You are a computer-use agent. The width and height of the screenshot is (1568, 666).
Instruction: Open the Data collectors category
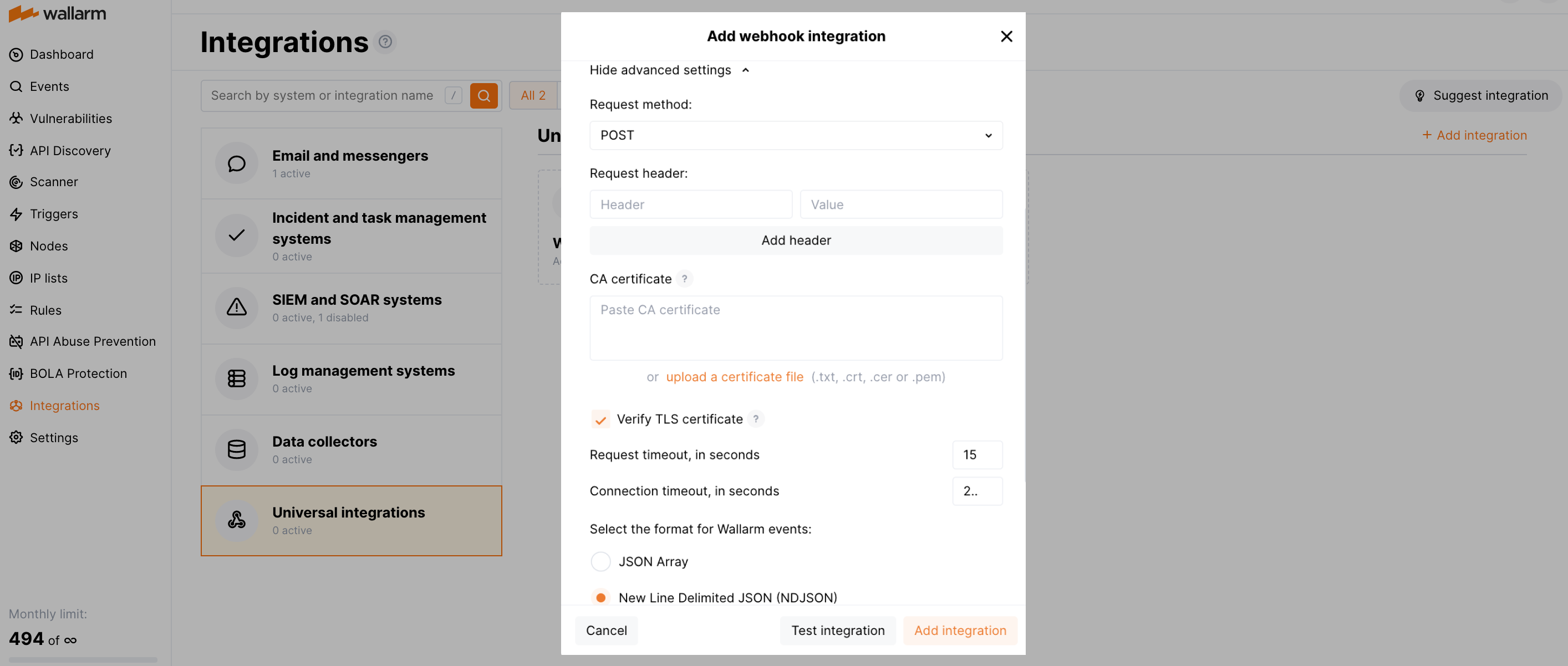point(351,449)
